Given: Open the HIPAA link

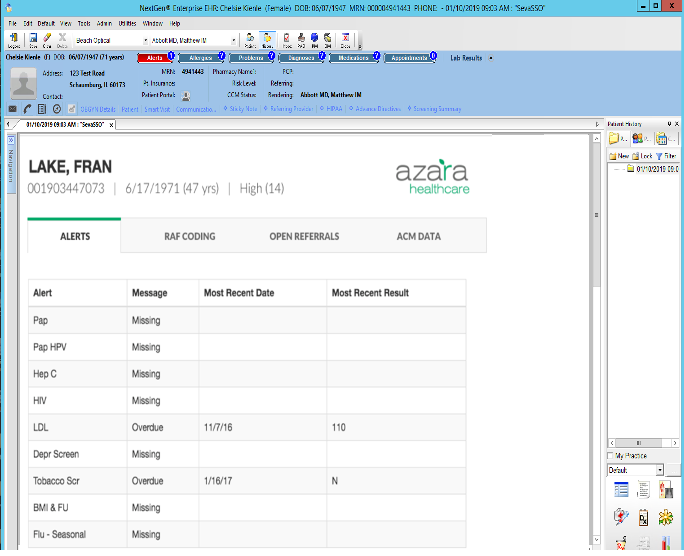Looking at the screenshot, I should coord(334,109).
